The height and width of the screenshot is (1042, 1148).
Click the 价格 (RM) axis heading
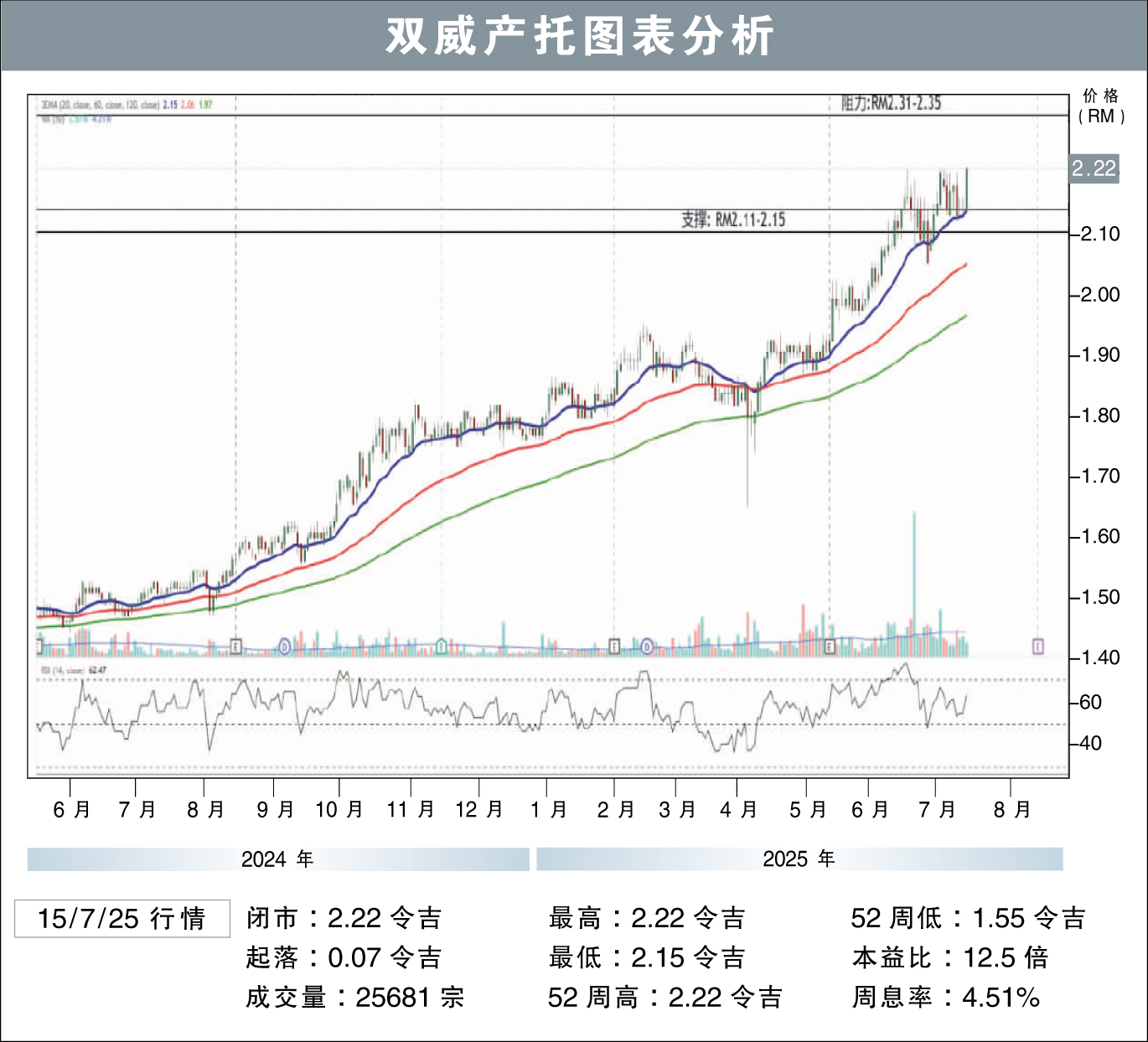pos(1101,106)
